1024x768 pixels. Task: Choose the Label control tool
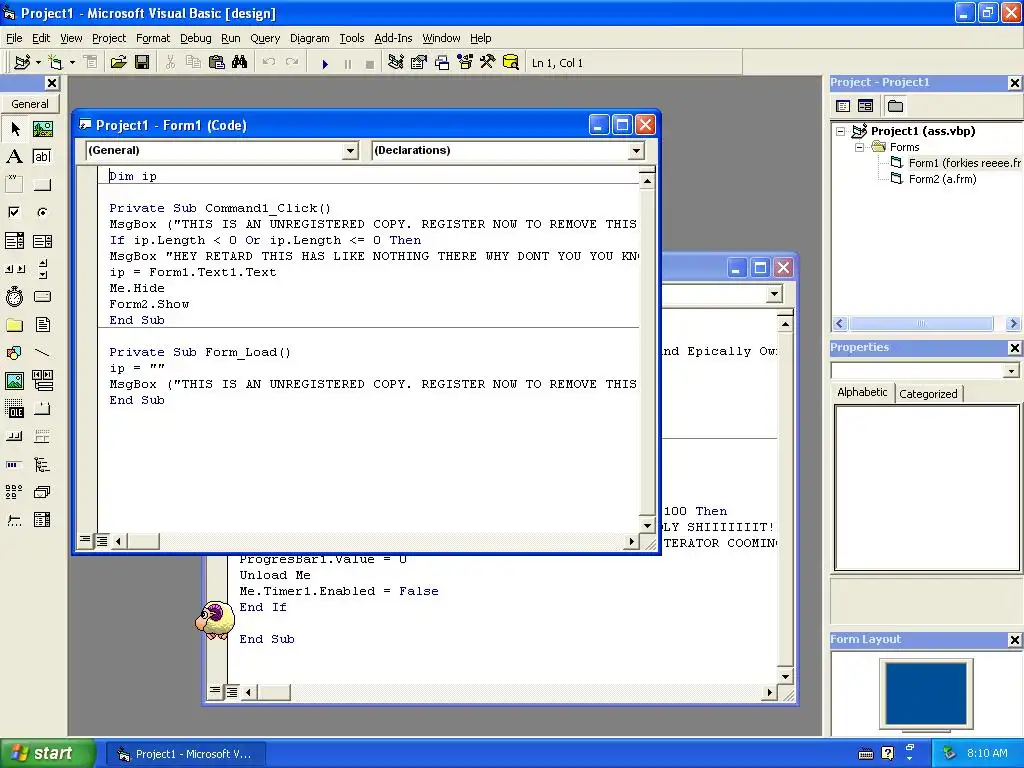pos(14,157)
